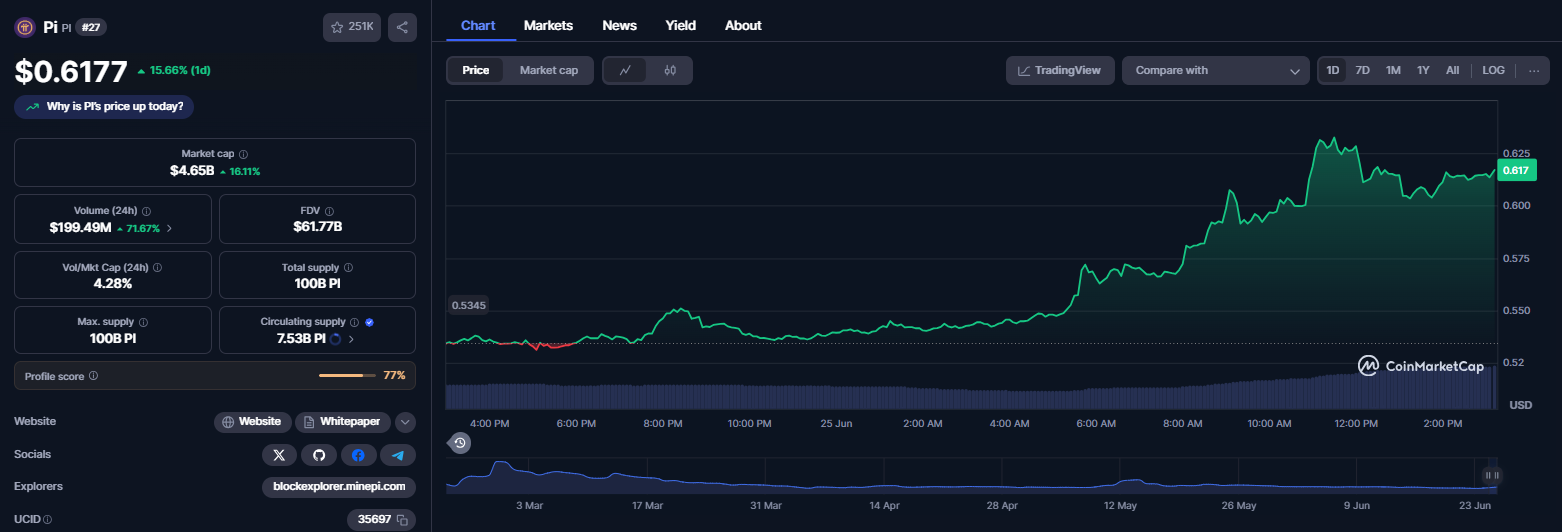Click the chart history reset icon
The height and width of the screenshot is (532, 1562).
pyautogui.click(x=459, y=442)
